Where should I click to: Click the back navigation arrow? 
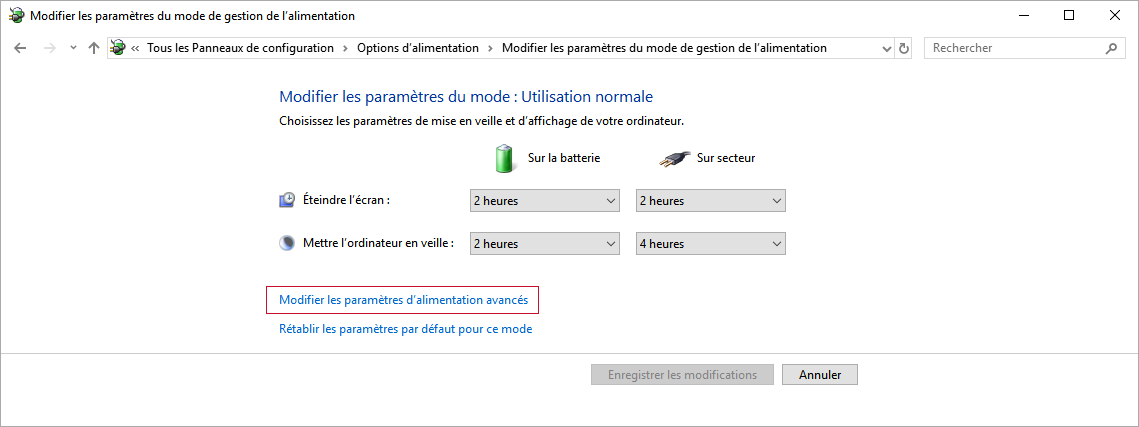20,48
